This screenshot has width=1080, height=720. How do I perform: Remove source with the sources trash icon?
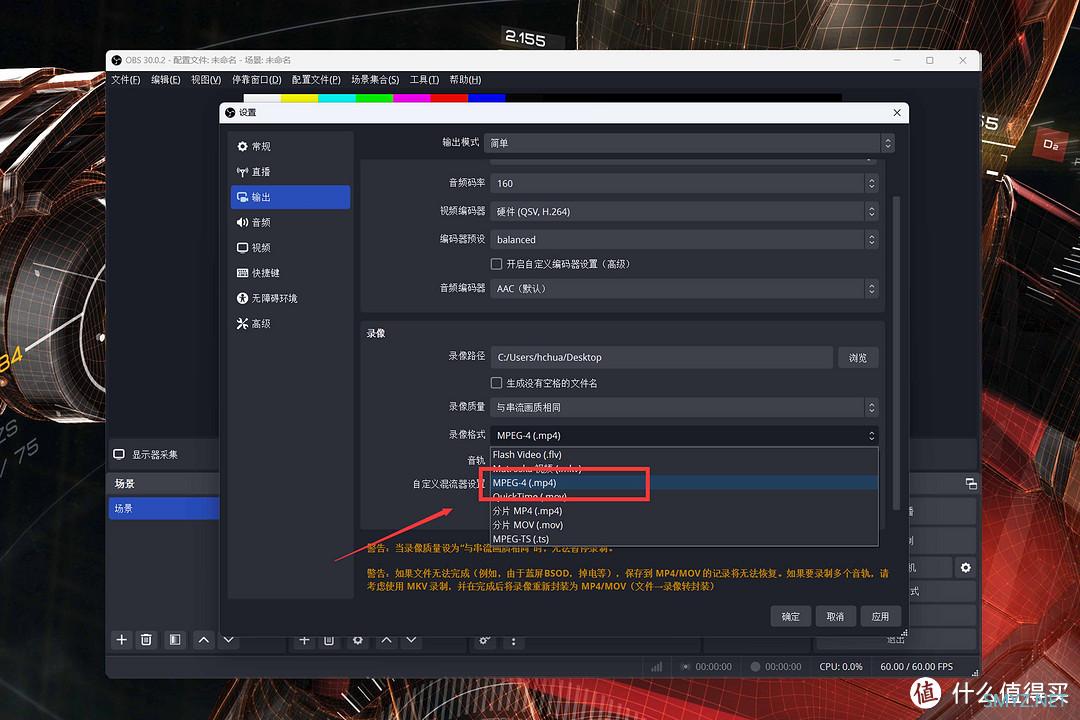click(x=329, y=641)
